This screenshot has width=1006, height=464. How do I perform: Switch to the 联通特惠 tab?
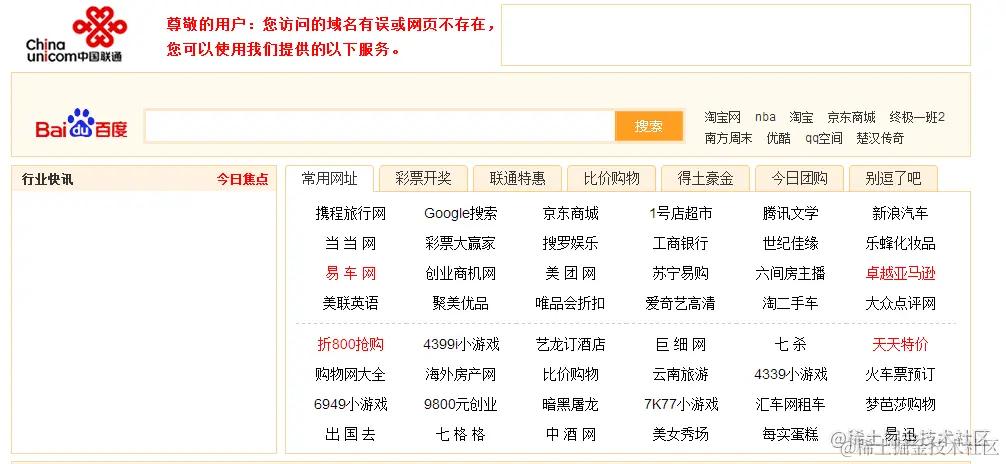coord(517,178)
